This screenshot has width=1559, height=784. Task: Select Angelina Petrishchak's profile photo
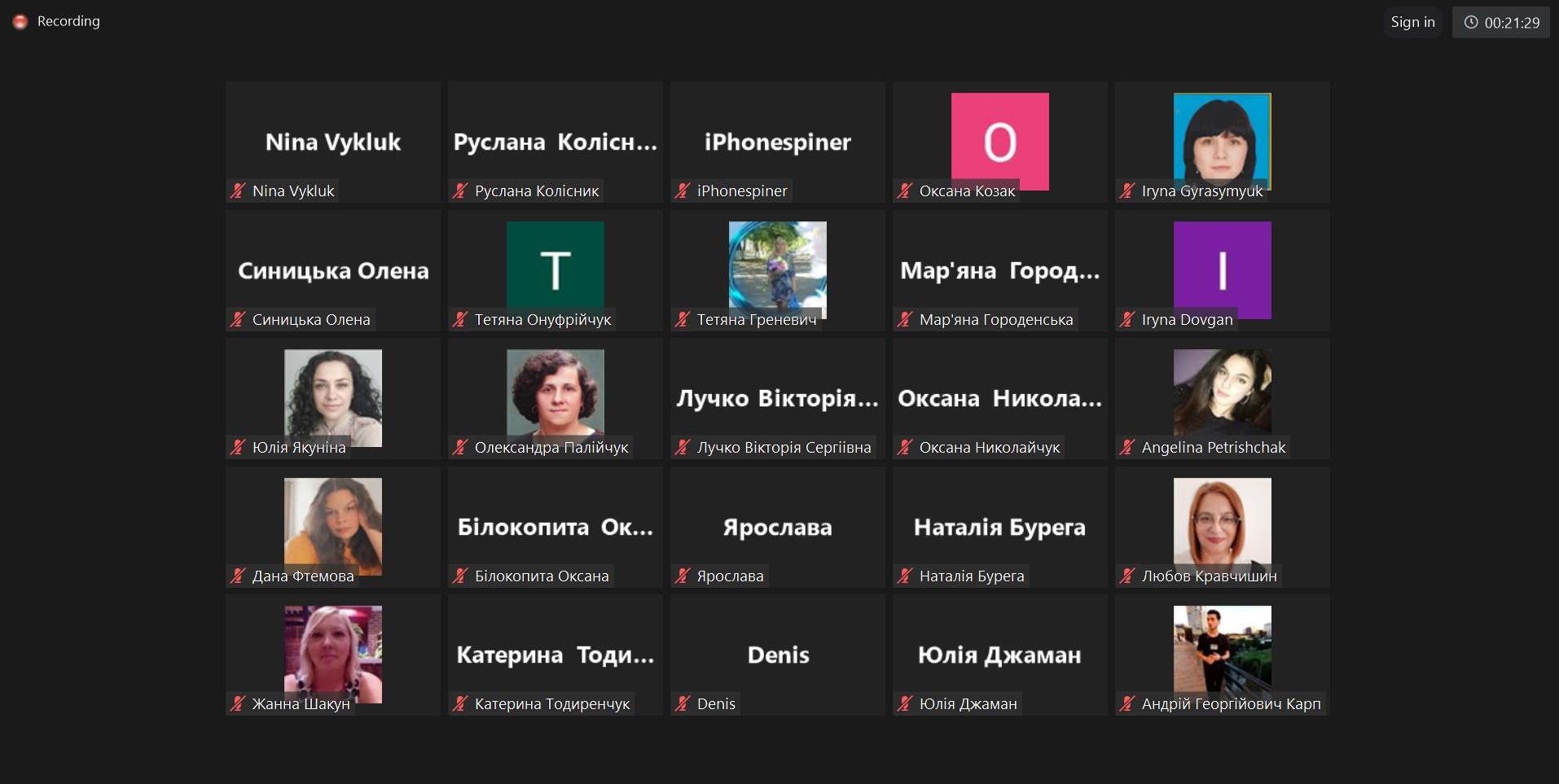(x=1222, y=398)
